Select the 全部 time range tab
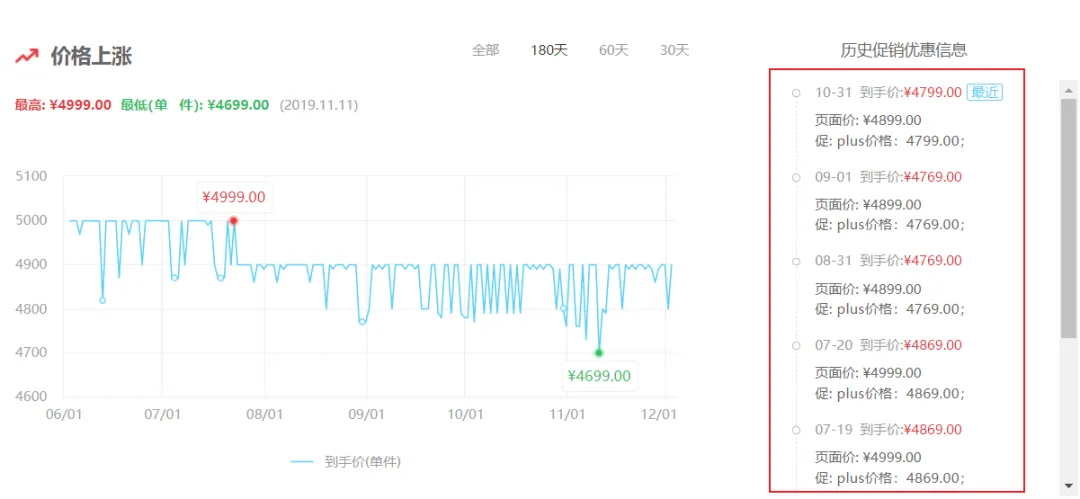The image size is (1080, 499). [485, 50]
